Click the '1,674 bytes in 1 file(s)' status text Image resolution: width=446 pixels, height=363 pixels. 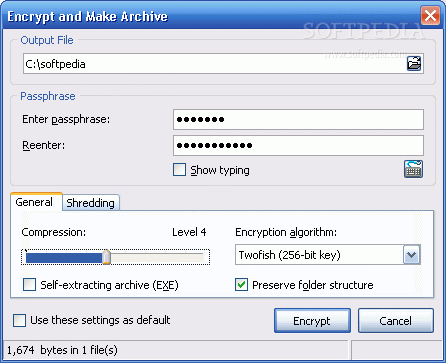[x=62, y=350]
